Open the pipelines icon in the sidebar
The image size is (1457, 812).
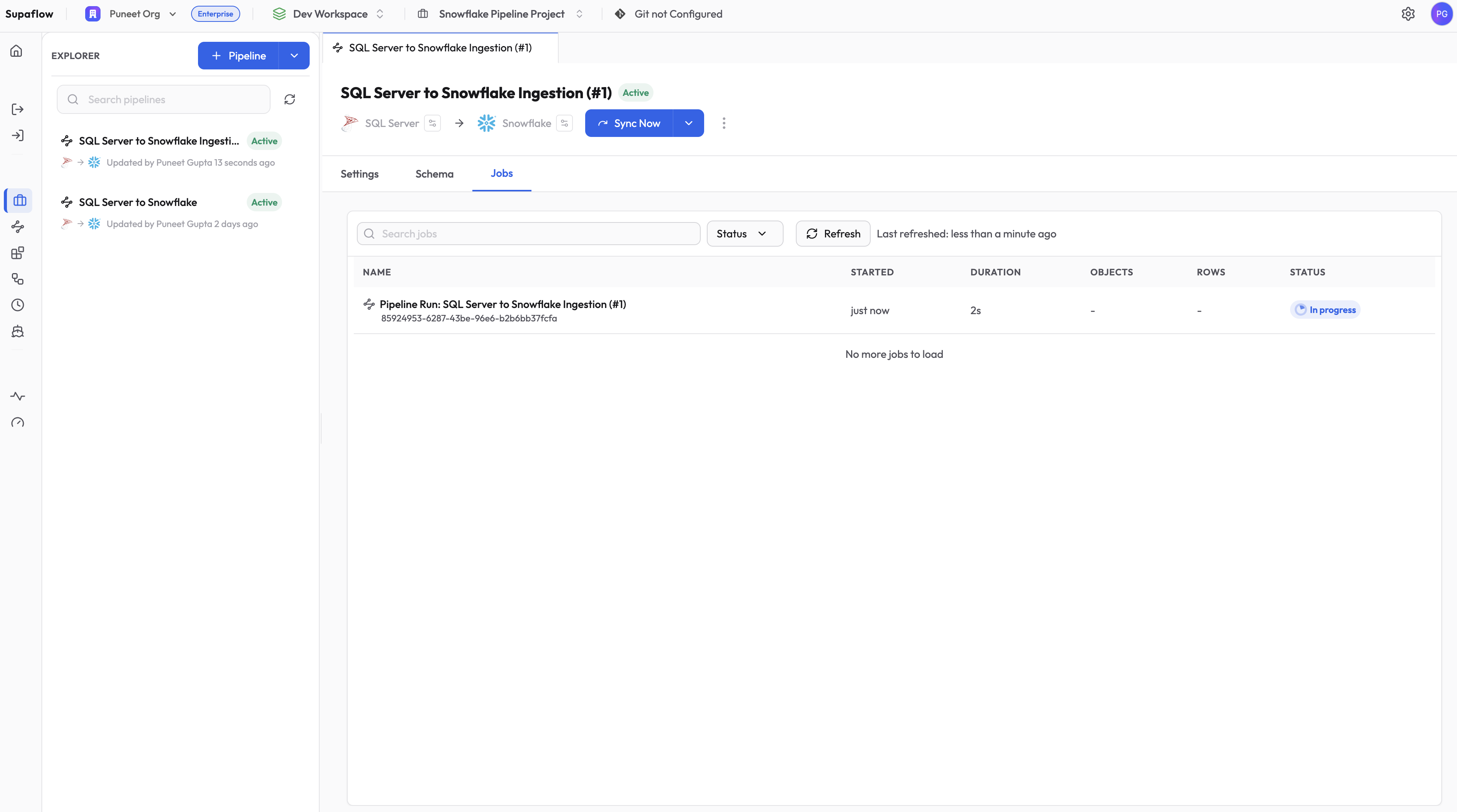coord(18,227)
